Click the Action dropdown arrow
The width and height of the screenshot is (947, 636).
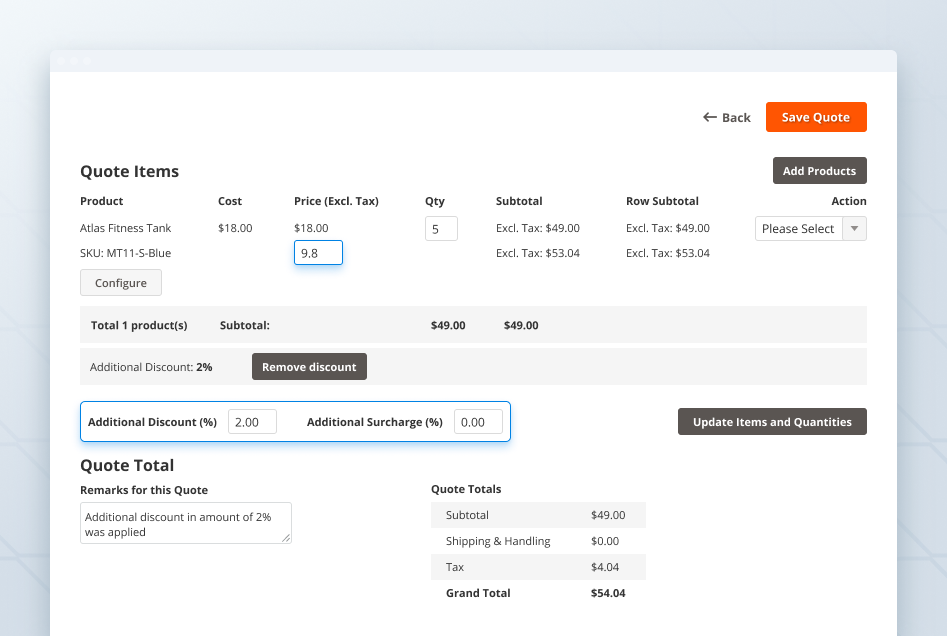[855, 229]
